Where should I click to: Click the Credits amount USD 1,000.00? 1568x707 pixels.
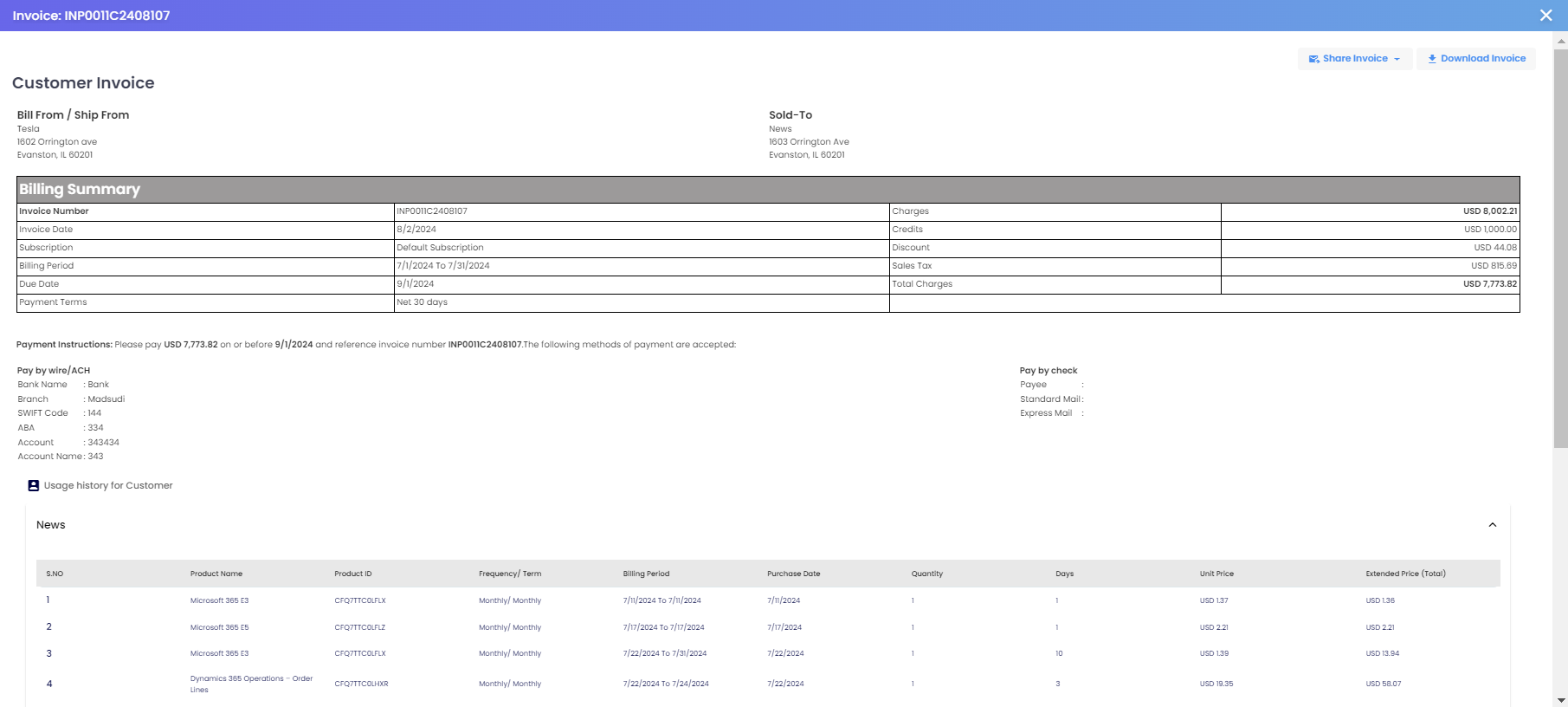pos(1490,230)
